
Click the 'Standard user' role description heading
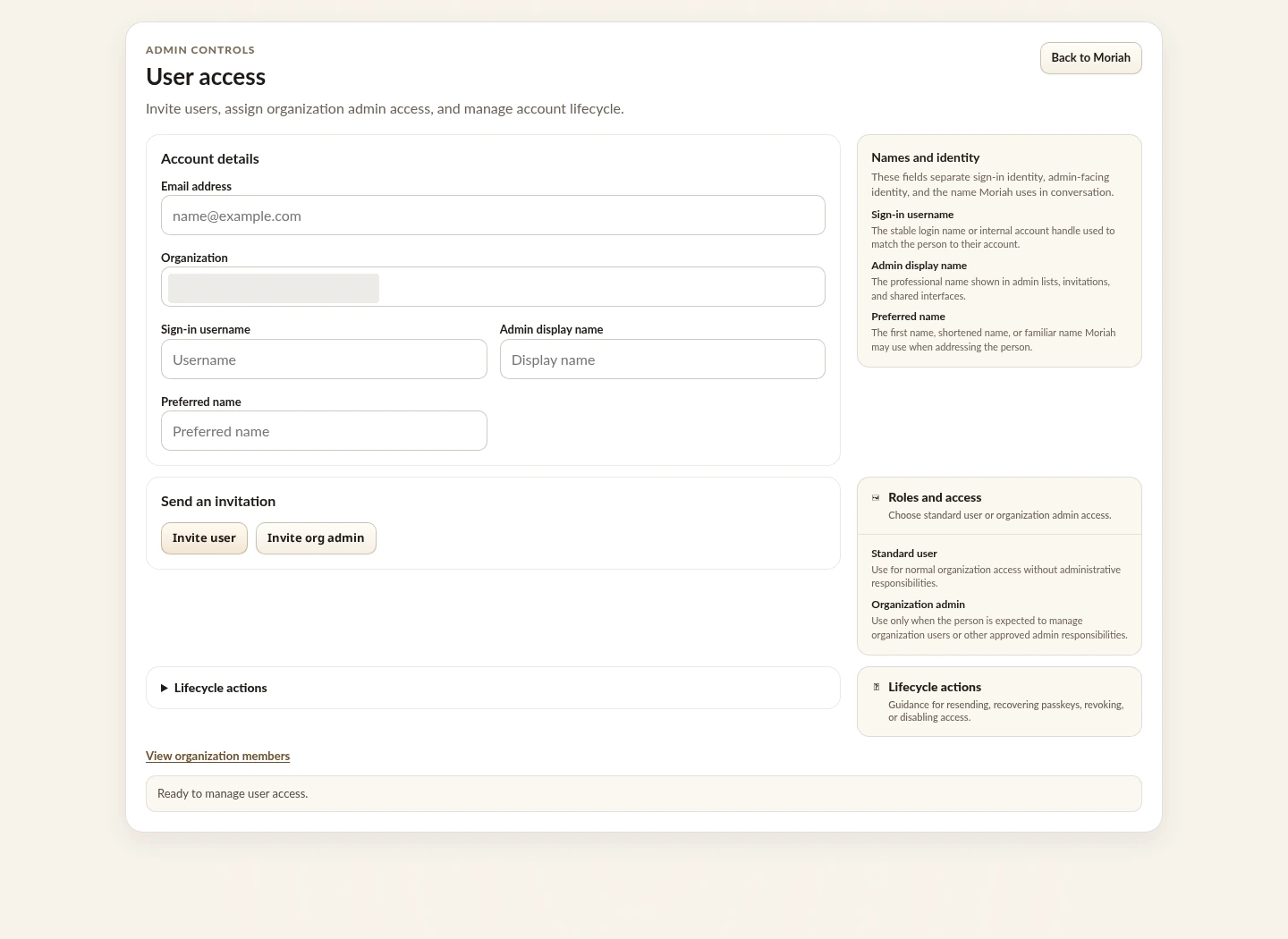(x=903, y=554)
